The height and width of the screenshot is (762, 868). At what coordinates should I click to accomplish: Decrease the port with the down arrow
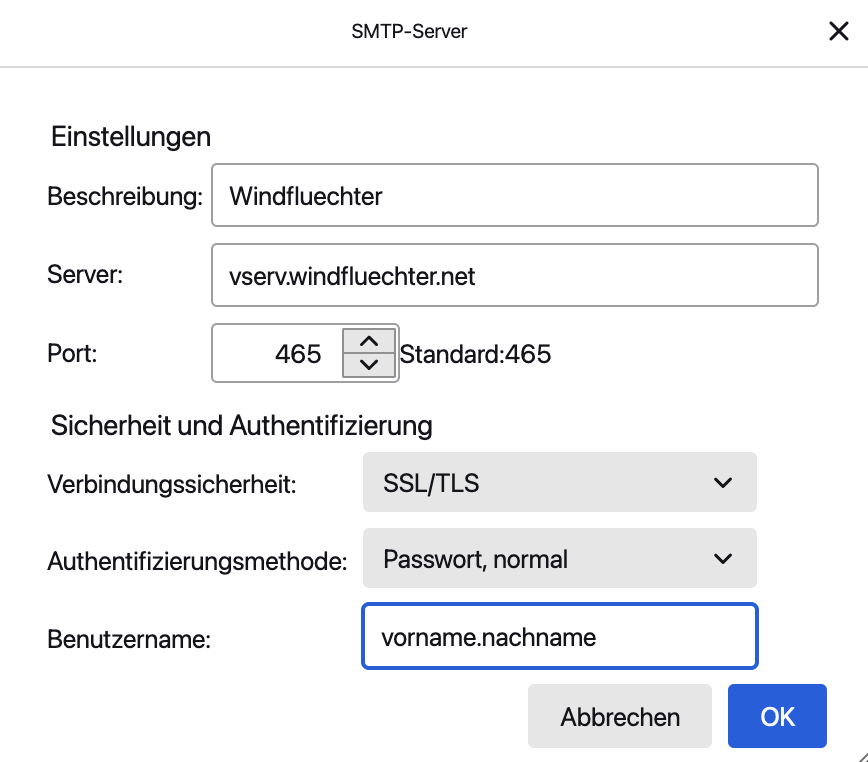(369, 365)
